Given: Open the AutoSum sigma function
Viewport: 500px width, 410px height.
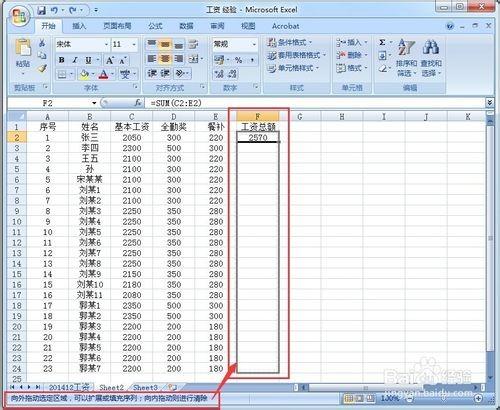Looking at the screenshot, I should pyautogui.click(x=382, y=42).
